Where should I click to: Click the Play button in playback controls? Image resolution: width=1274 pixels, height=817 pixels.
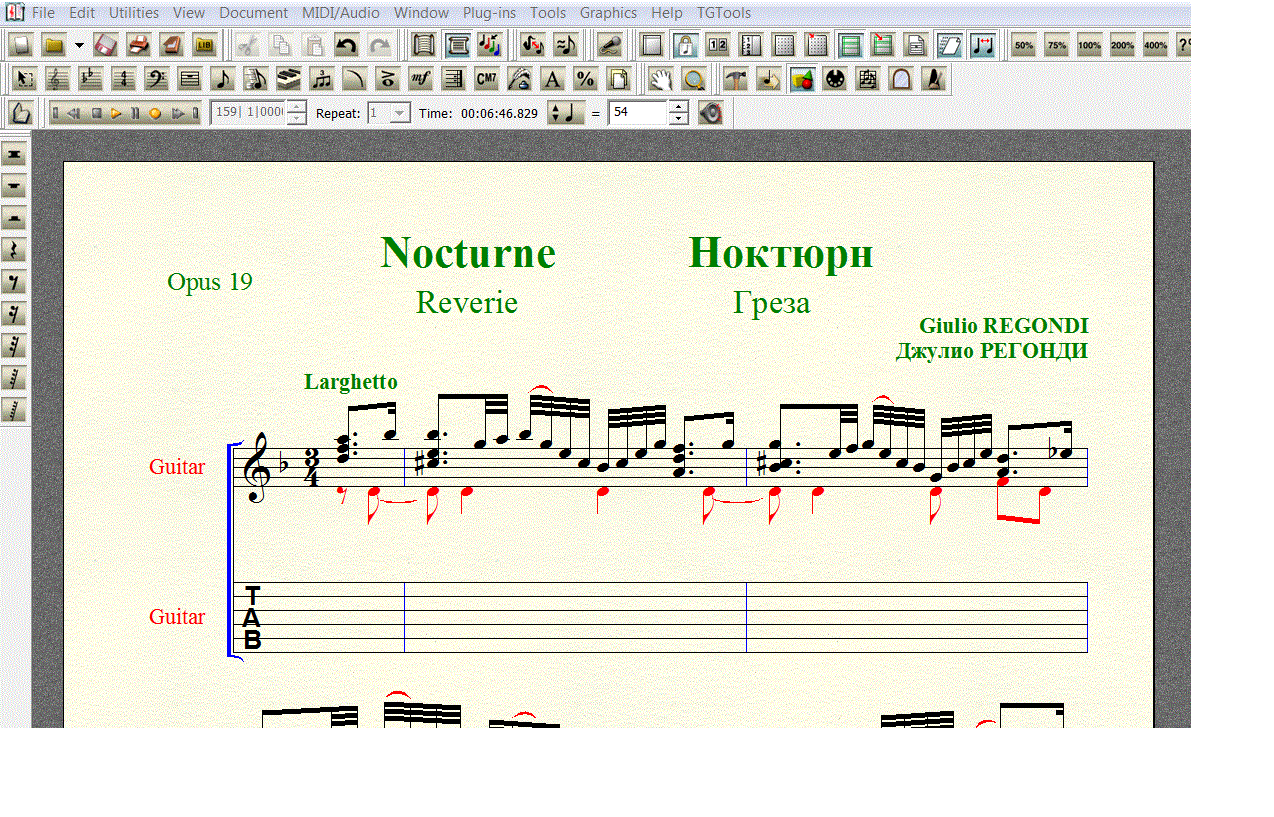(x=116, y=113)
